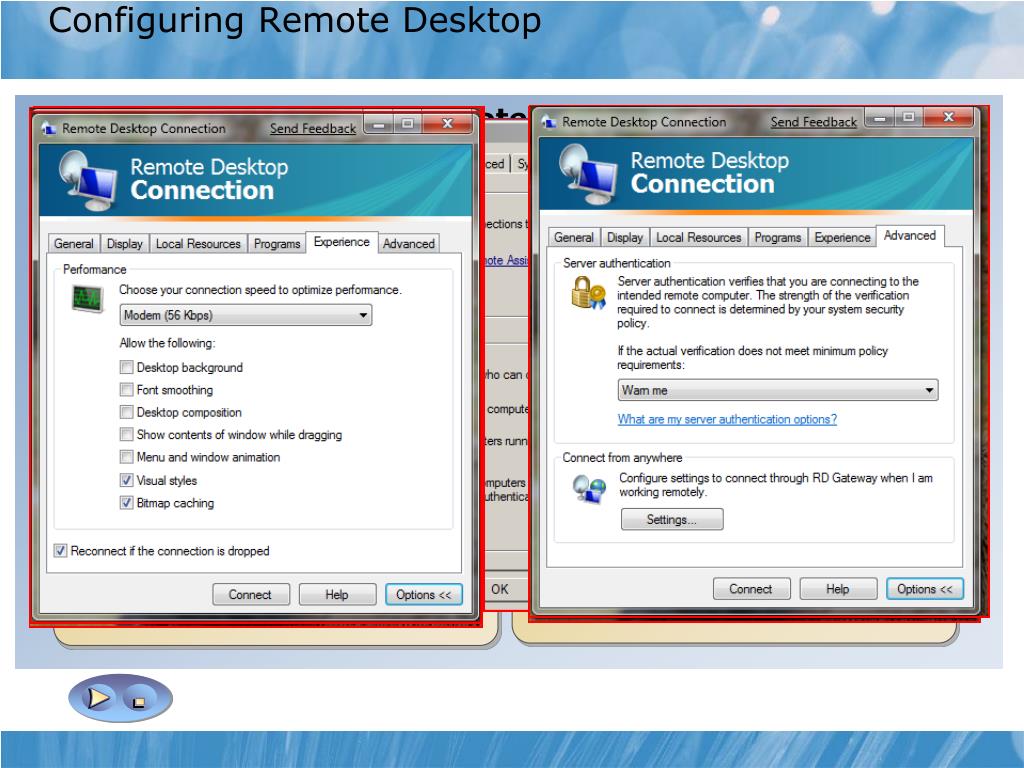Click Remote Desktop title bar icon in right window
The height and width of the screenshot is (768, 1024).
point(549,121)
